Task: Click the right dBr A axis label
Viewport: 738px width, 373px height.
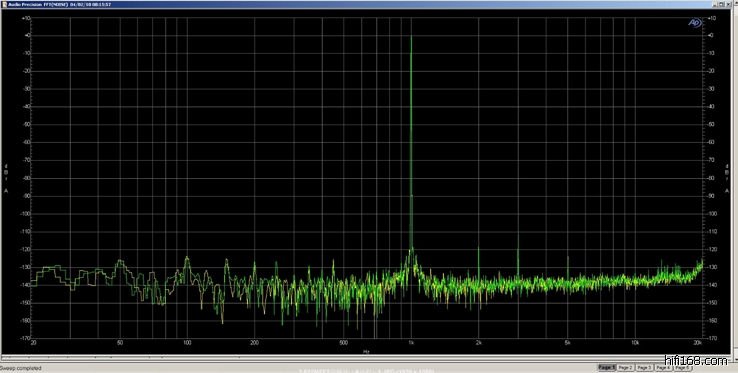Action: (728, 178)
